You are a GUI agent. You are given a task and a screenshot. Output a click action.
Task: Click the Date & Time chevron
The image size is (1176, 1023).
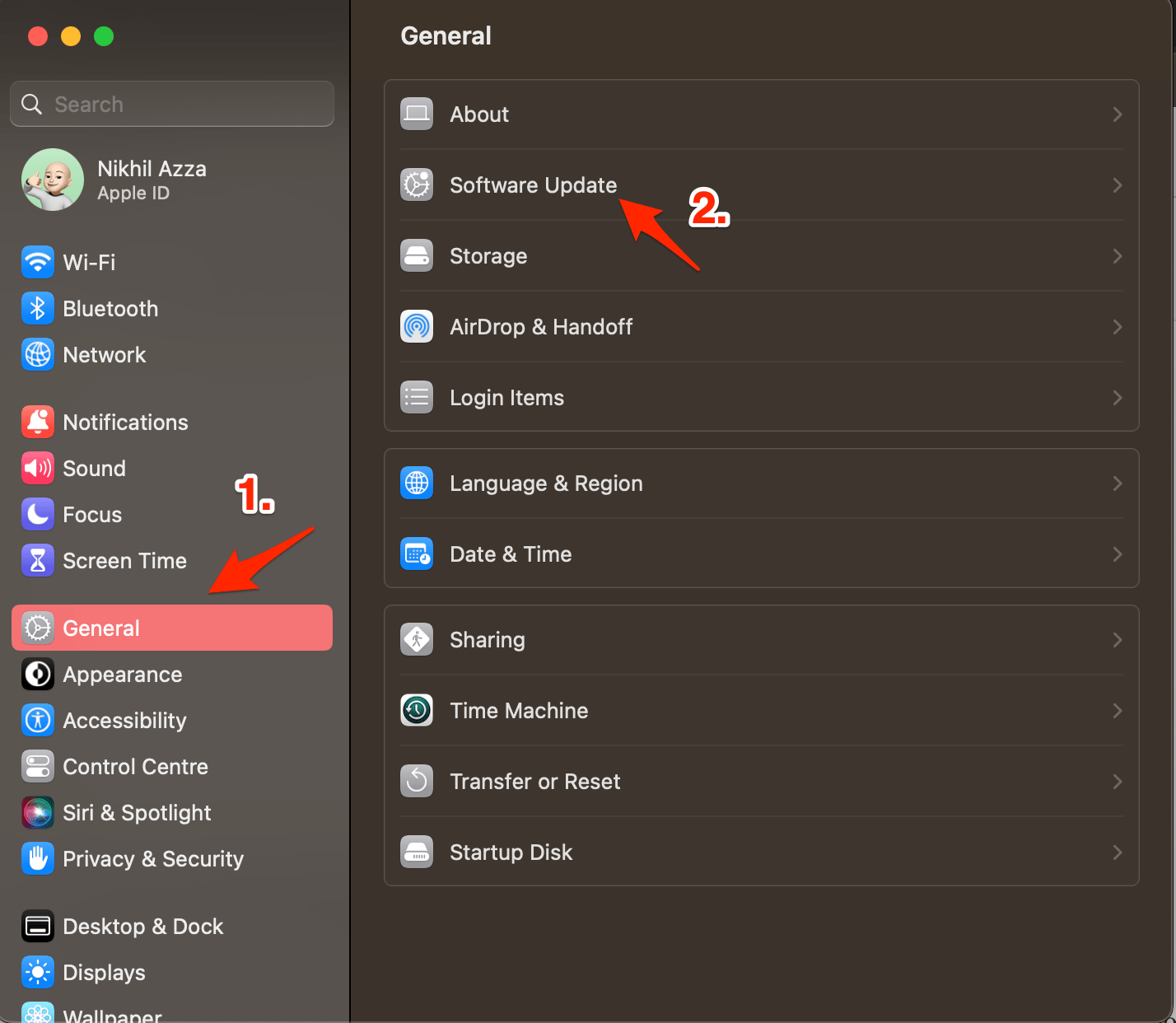1118,554
